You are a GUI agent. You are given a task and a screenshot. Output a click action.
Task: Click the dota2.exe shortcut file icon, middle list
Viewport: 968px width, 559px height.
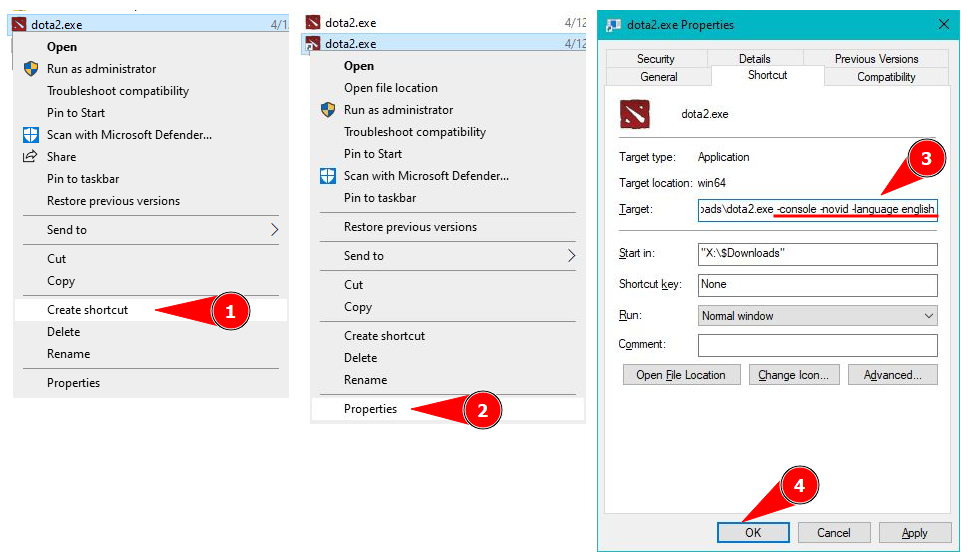point(313,44)
